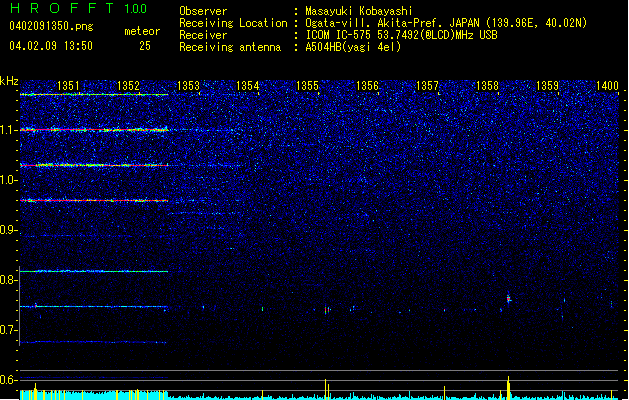
Task: Click the yellow power spike near 1355
Action: click(326, 389)
